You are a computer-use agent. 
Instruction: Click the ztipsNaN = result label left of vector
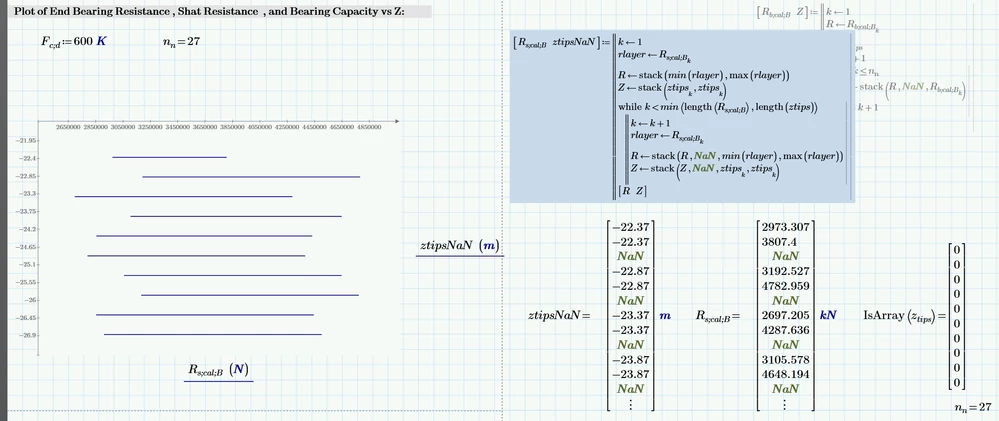559,315
